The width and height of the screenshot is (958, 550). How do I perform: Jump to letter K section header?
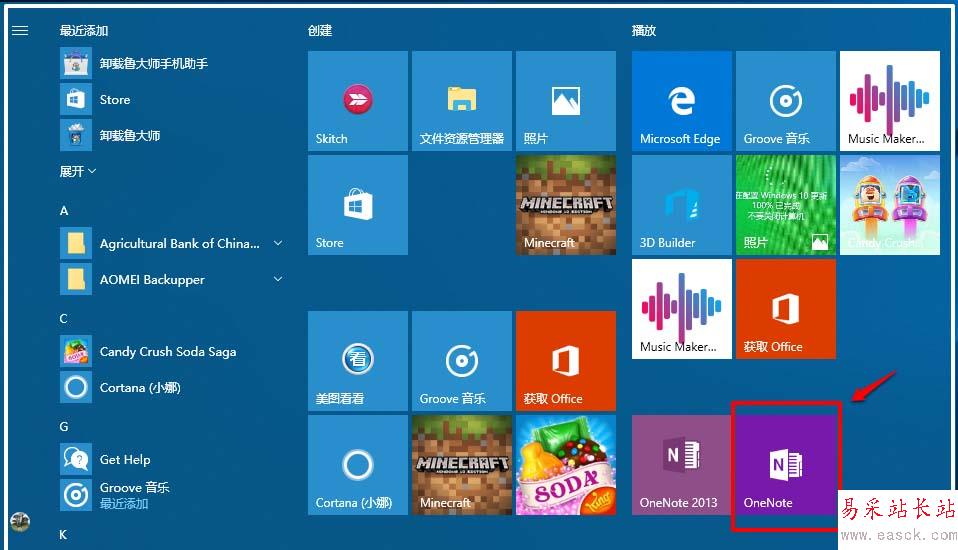(x=63, y=535)
